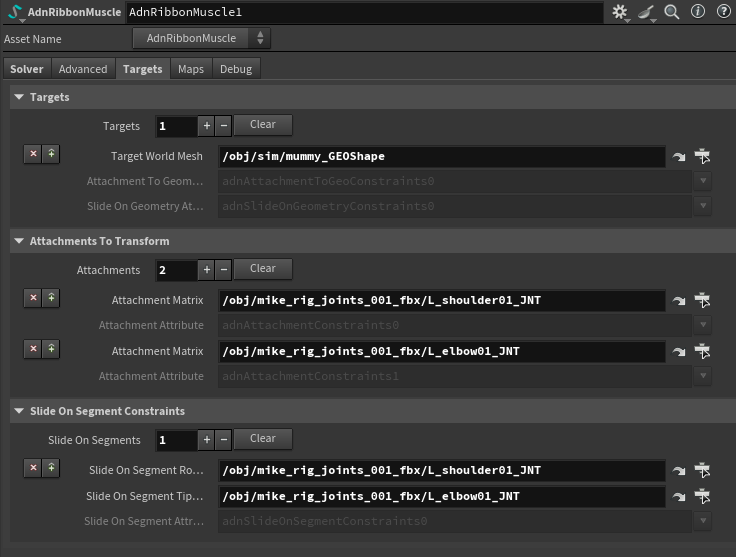Add a new attachment with plus
This screenshot has width=736, height=557.
click(207, 270)
